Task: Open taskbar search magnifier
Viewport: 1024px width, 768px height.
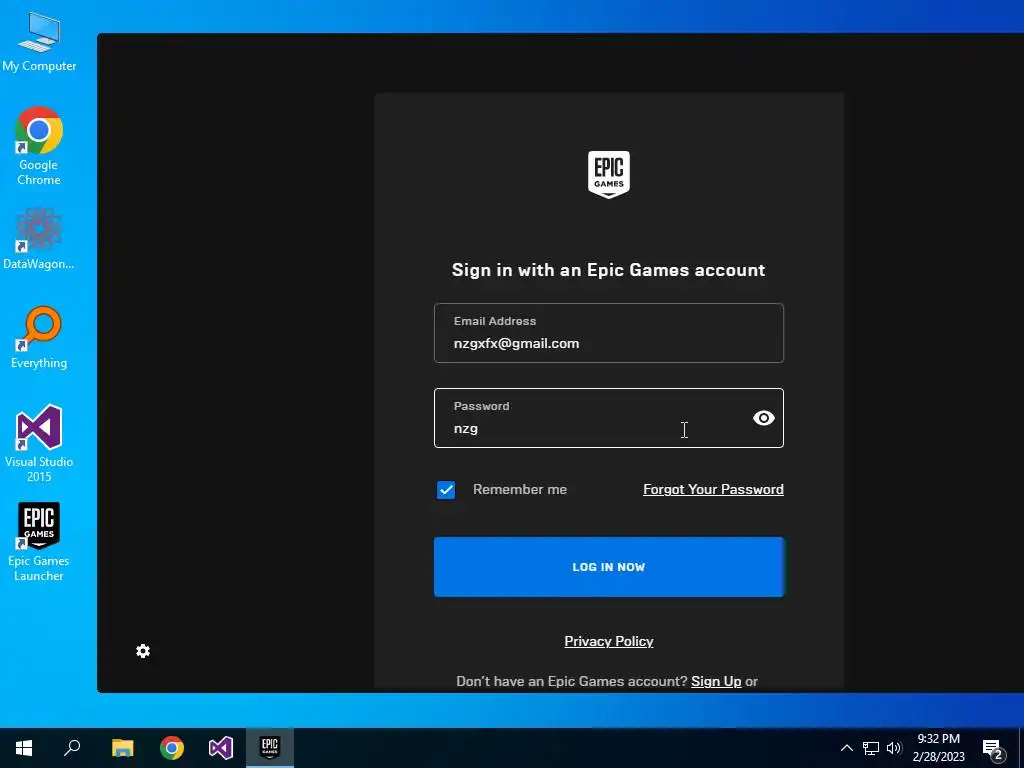Action: coord(72,748)
